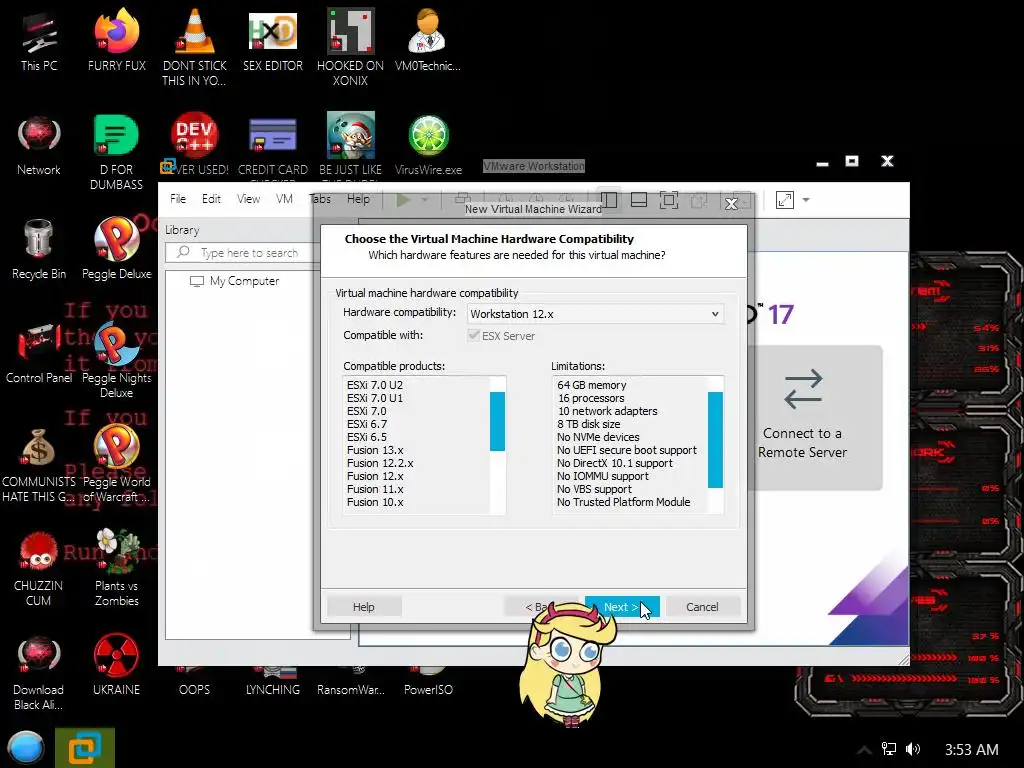The height and width of the screenshot is (768, 1024).
Task: Click Connect to a Remote Server tile
Action: [x=803, y=418]
